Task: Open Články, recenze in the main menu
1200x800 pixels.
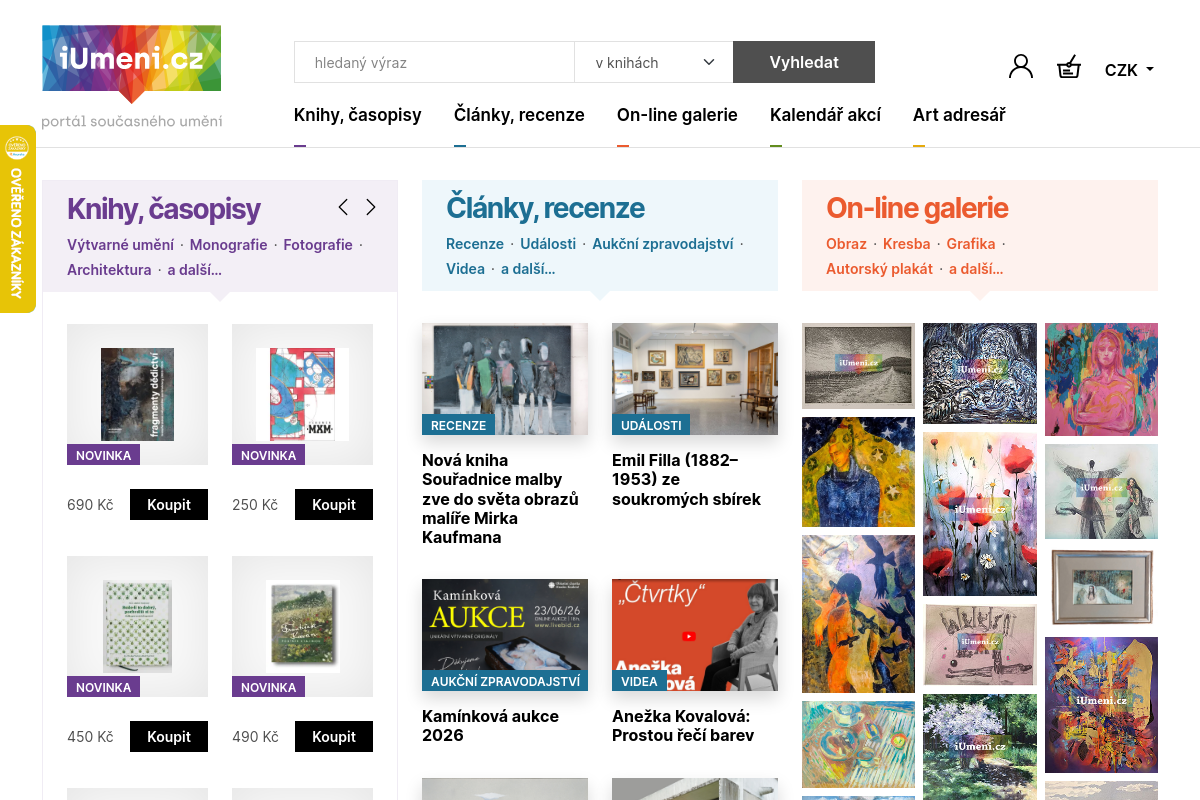Action: point(519,115)
